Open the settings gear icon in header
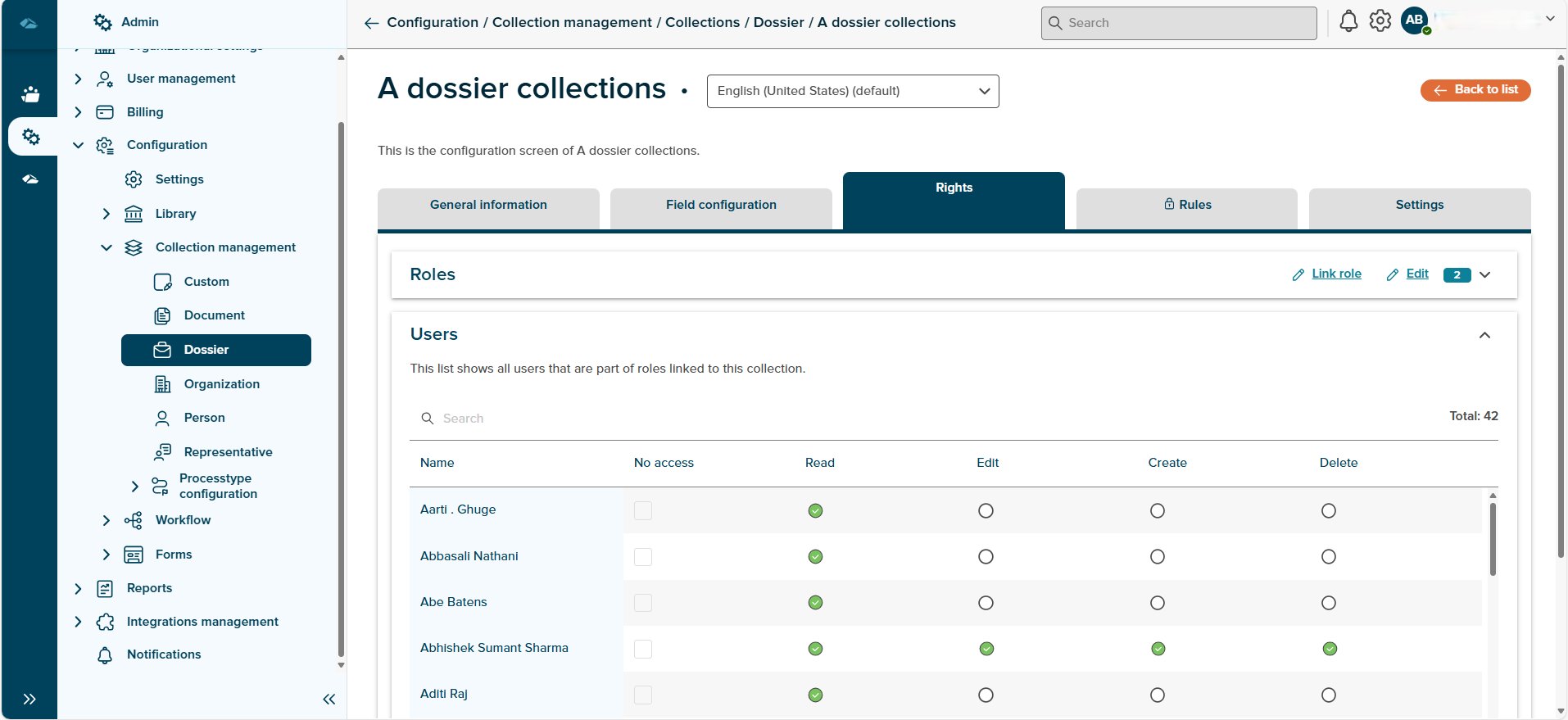 (1380, 21)
